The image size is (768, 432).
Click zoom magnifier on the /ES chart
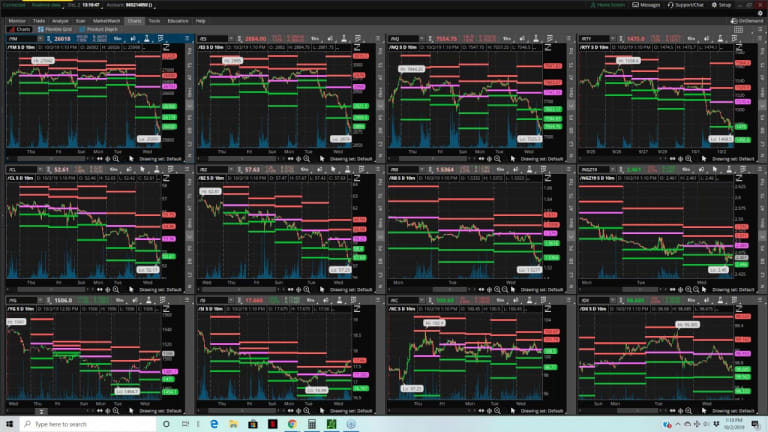click(x=307, y=159)
